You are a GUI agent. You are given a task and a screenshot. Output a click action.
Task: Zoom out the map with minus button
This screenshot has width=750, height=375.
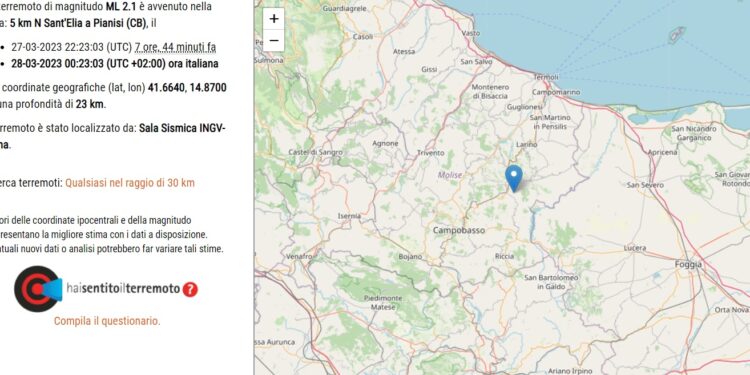[274, 41]
